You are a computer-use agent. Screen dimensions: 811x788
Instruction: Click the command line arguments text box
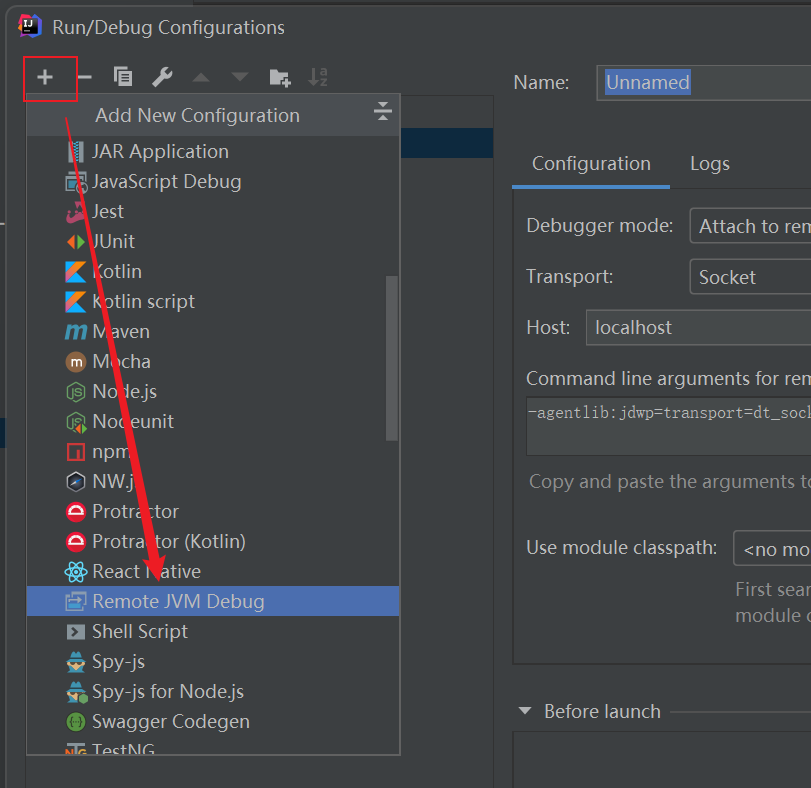click(669, 426)
